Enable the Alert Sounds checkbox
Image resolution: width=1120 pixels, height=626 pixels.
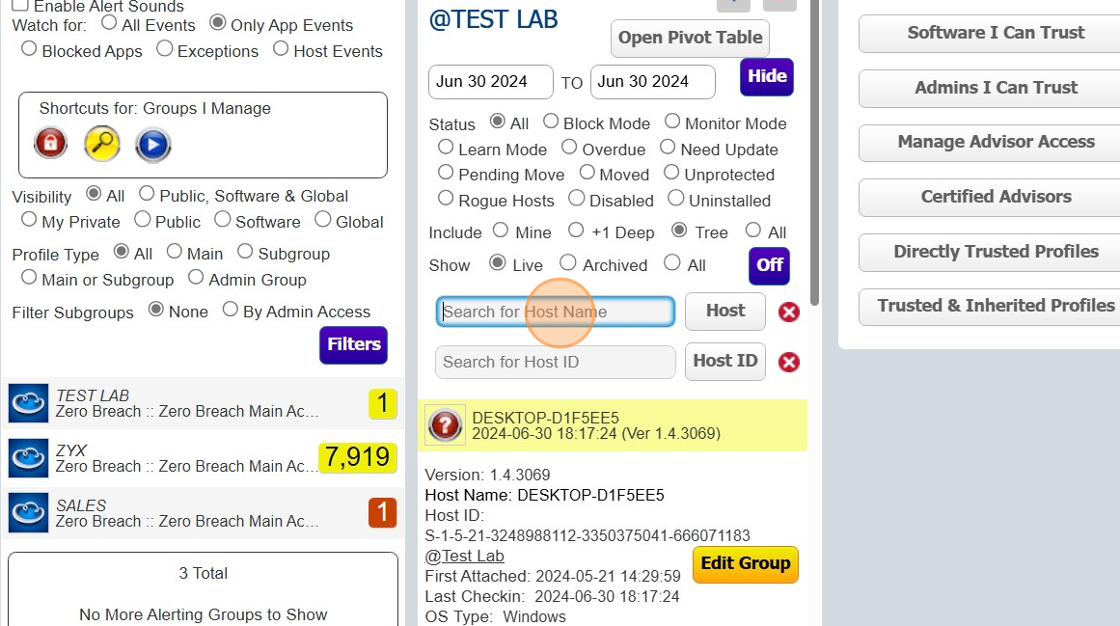point(20,5)
